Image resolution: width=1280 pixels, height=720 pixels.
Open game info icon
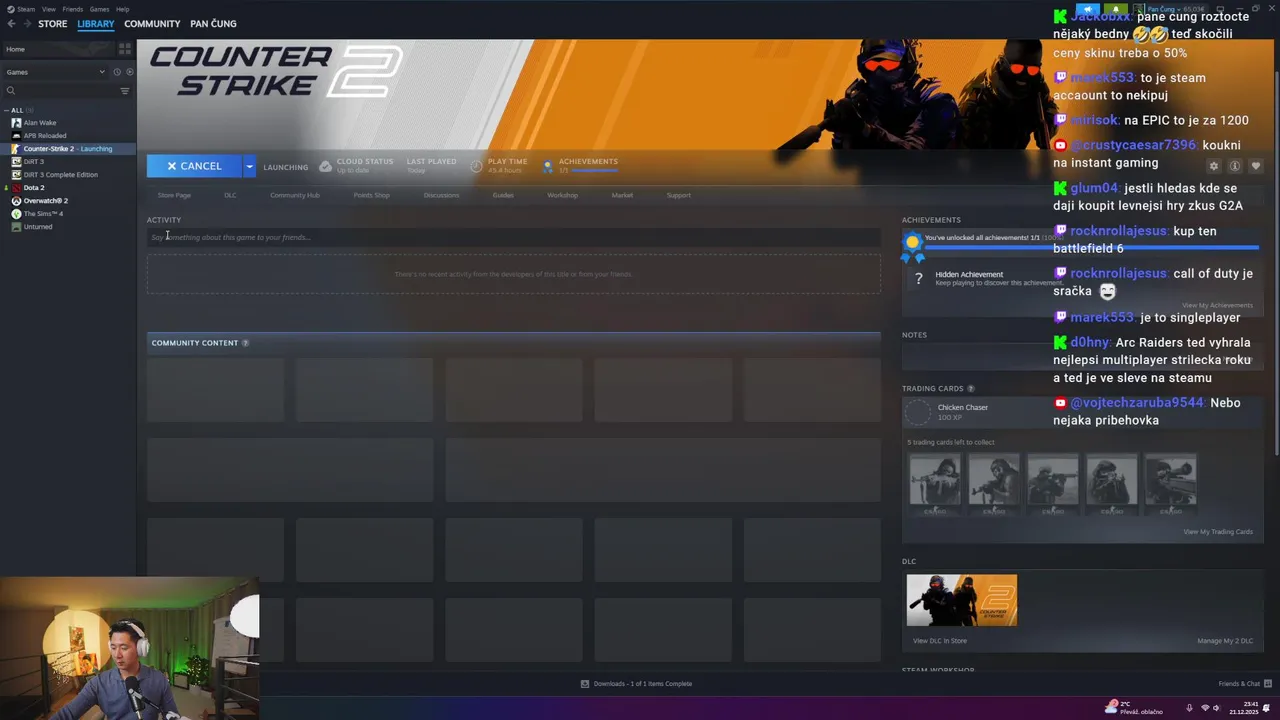click(1235, 166)
